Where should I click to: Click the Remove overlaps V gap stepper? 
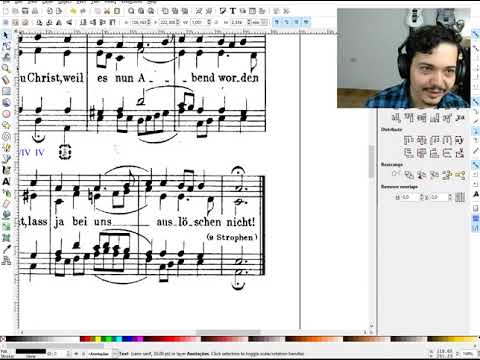450,197
